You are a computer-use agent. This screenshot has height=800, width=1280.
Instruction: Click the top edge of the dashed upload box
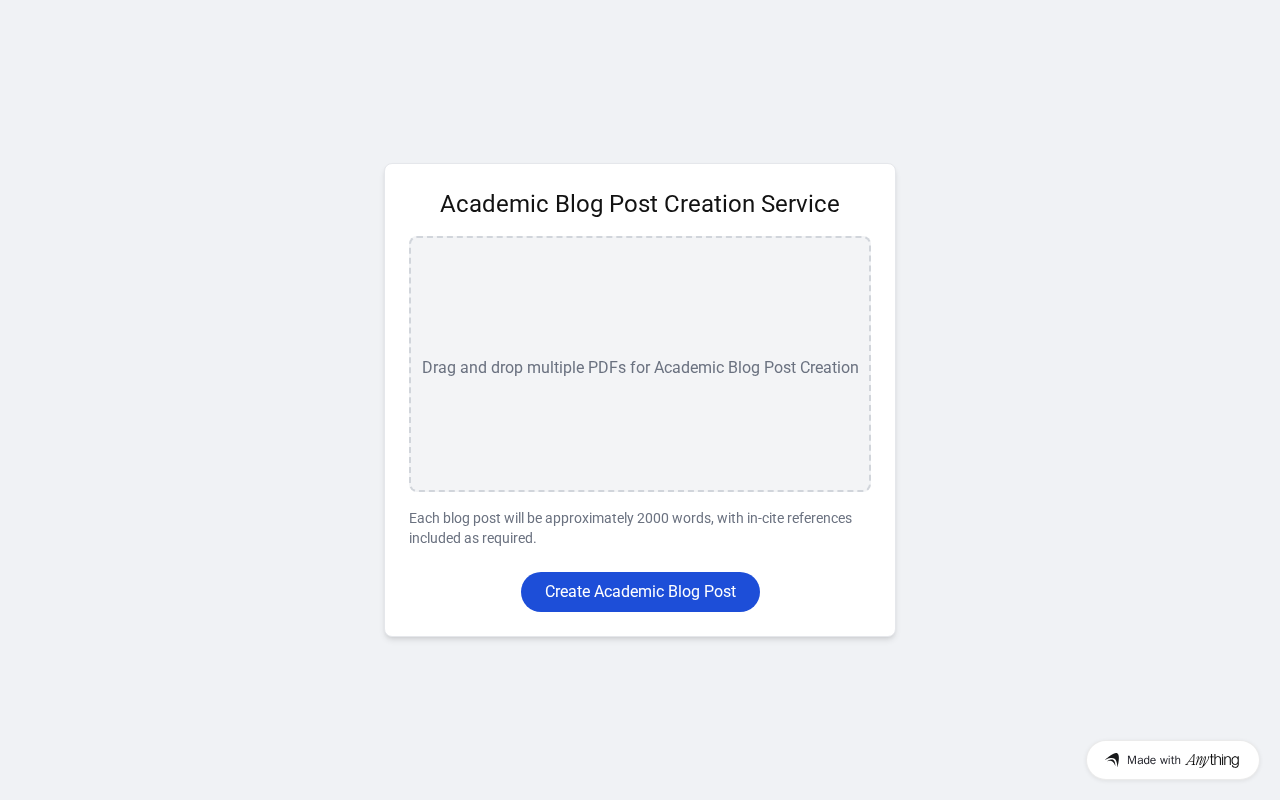click(x=640, y=238)
